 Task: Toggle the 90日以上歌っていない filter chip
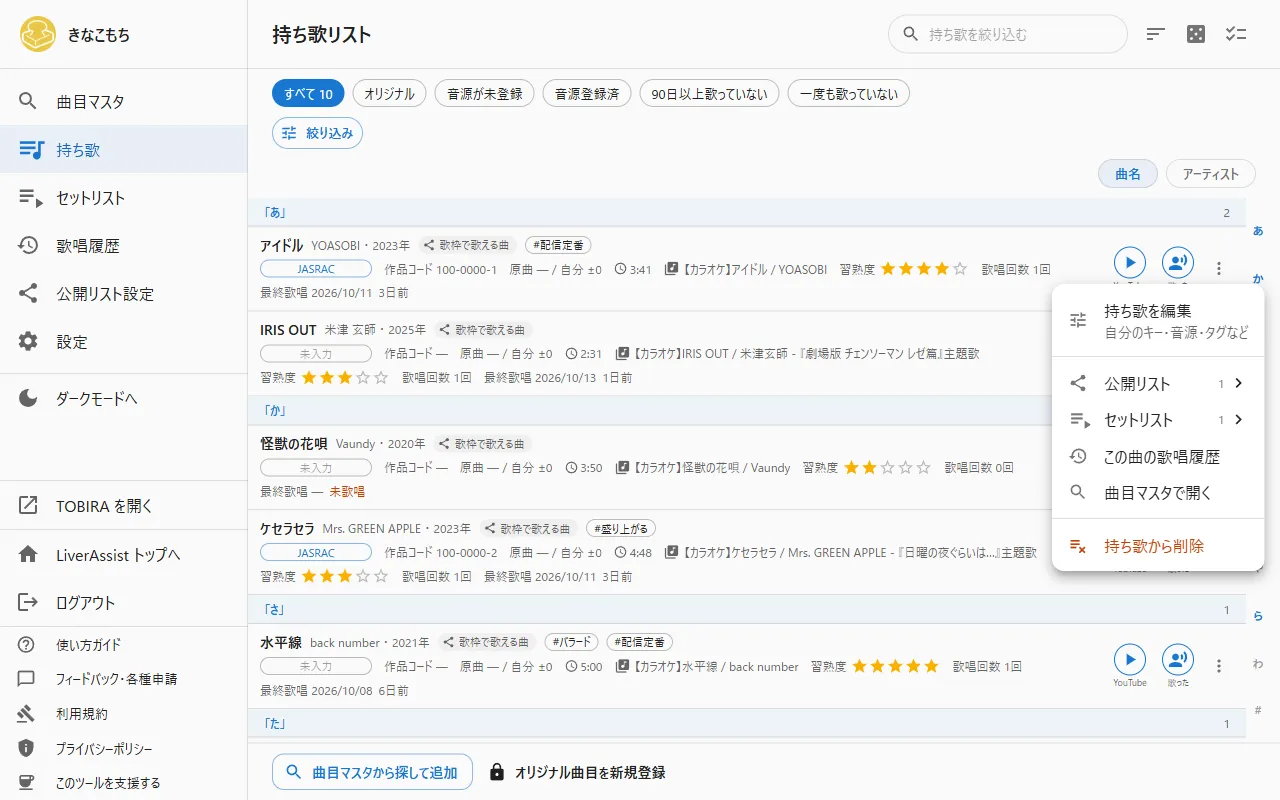pyautogui.click(x=709, y=94)
